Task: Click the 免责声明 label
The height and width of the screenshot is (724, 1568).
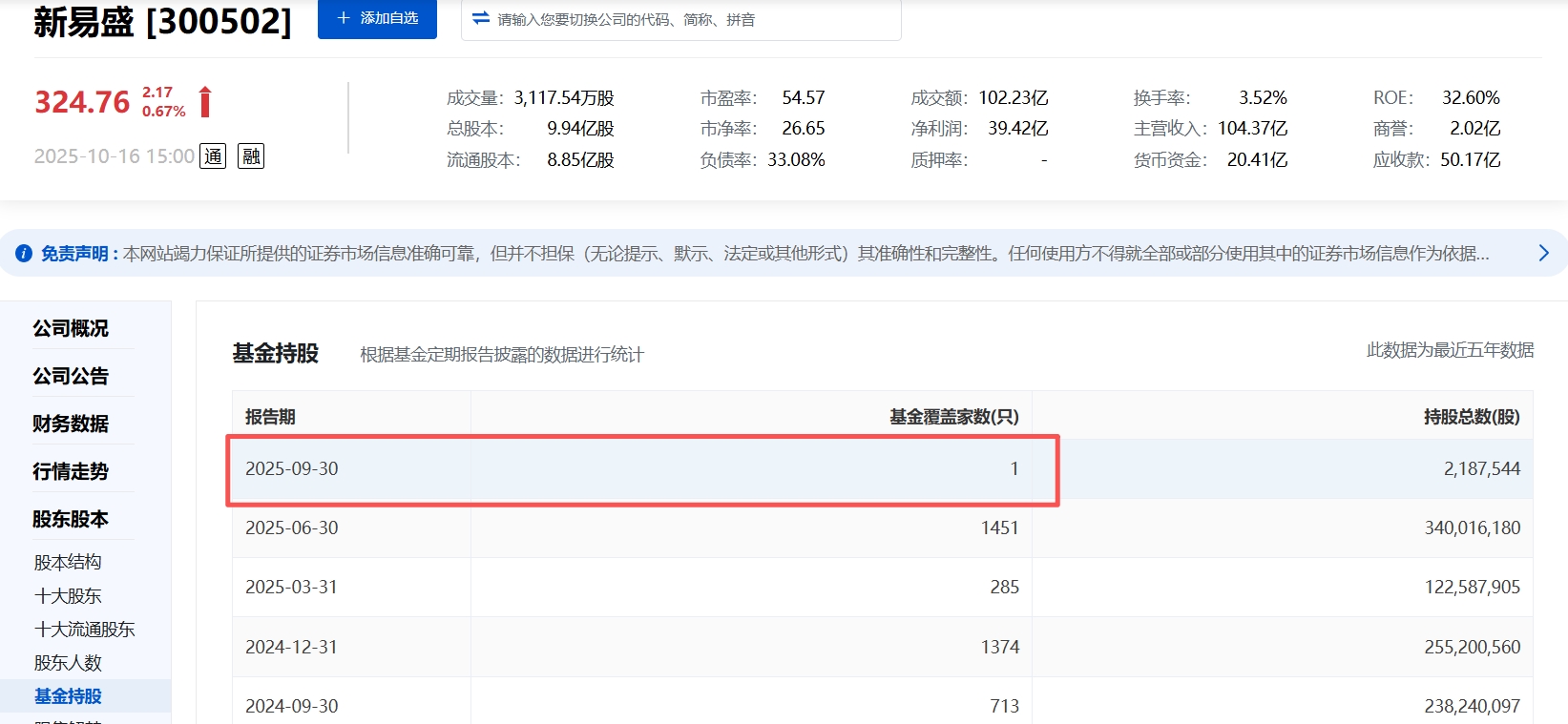Action: 74,254
